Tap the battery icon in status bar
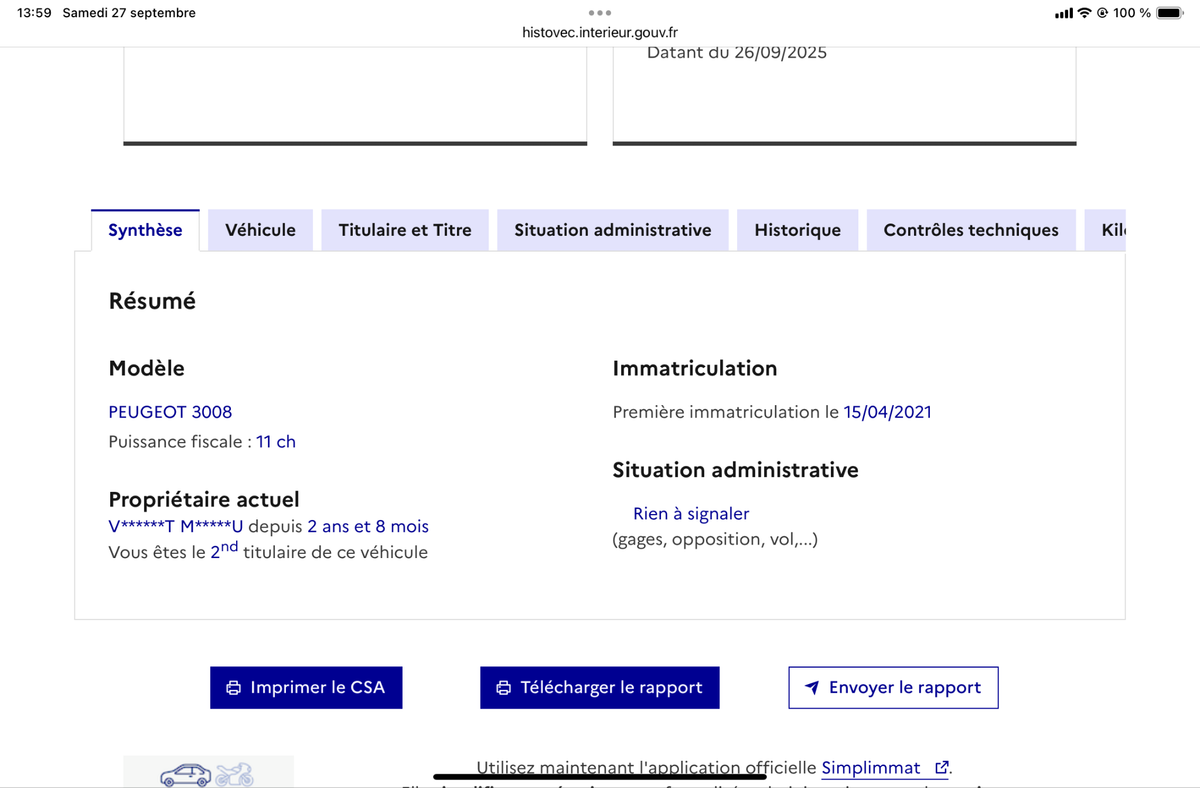This screenshot has height=788, width=1200. [1170, 13]
